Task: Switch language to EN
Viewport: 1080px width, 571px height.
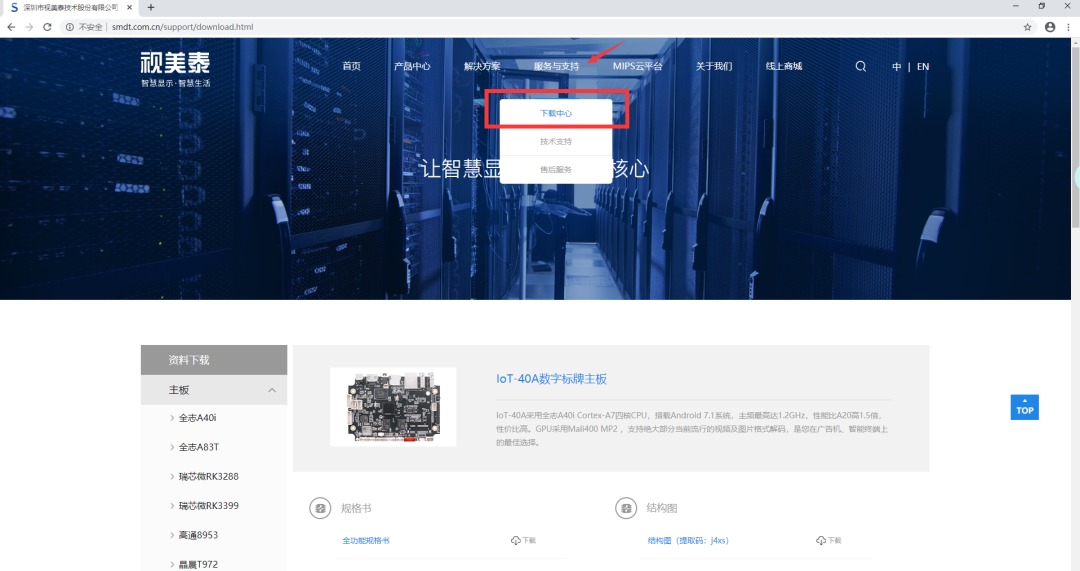Action: tap(923, 67)
